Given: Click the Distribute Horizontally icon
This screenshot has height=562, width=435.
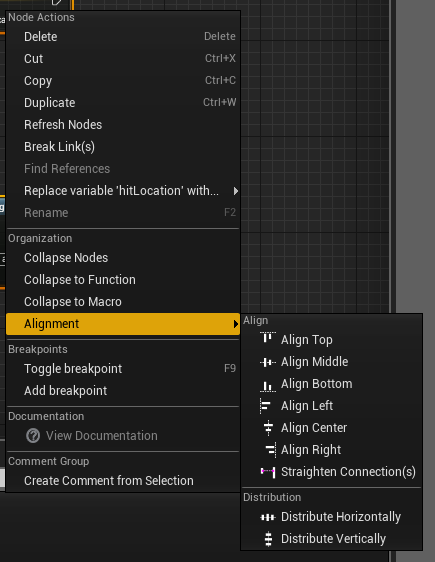Looking at the screenshot, I should pyautogui.click(x=268, y=517).
